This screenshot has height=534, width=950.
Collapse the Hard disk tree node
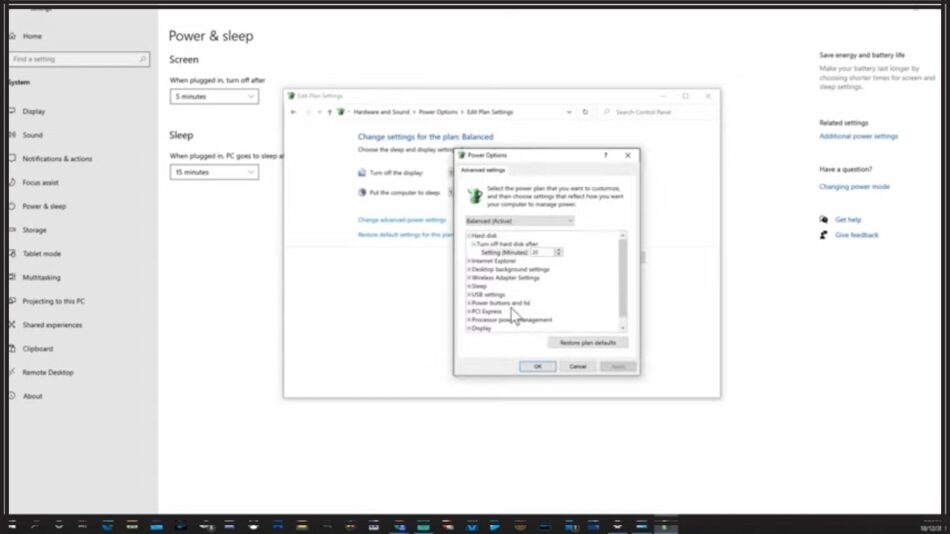(469, 235)
